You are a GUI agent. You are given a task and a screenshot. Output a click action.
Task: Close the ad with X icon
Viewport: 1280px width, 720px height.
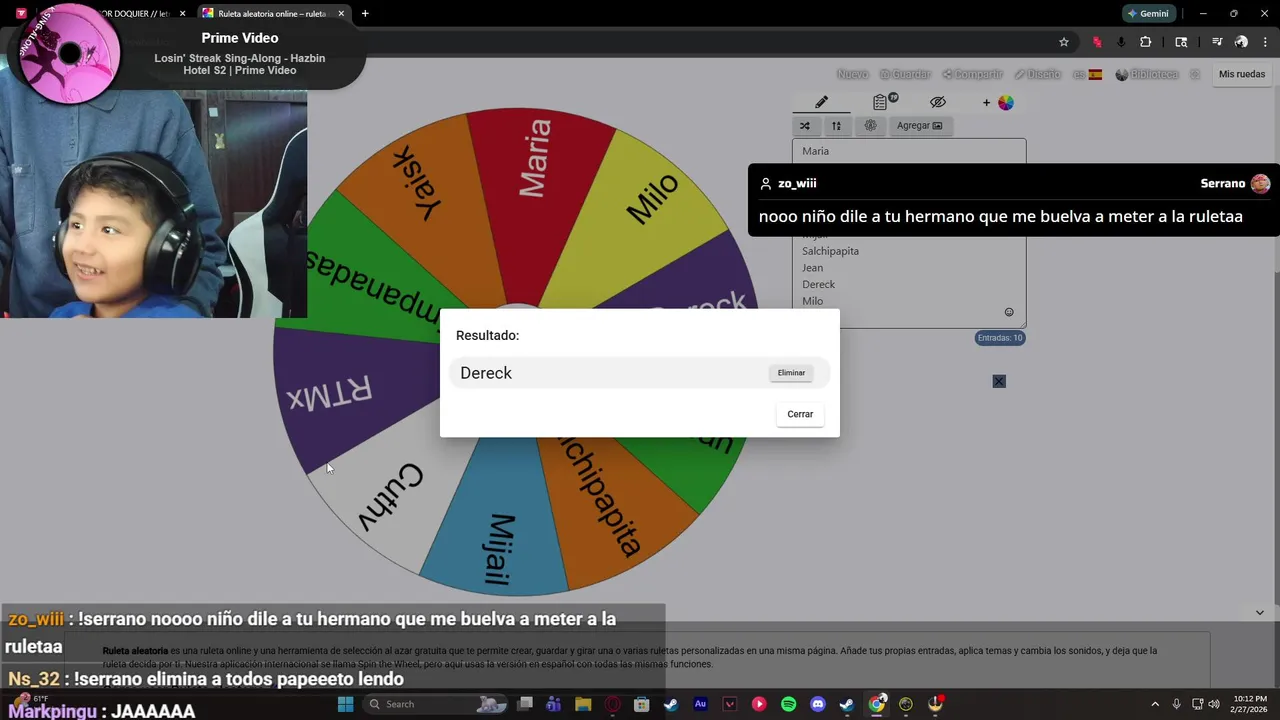pos(999,381)
